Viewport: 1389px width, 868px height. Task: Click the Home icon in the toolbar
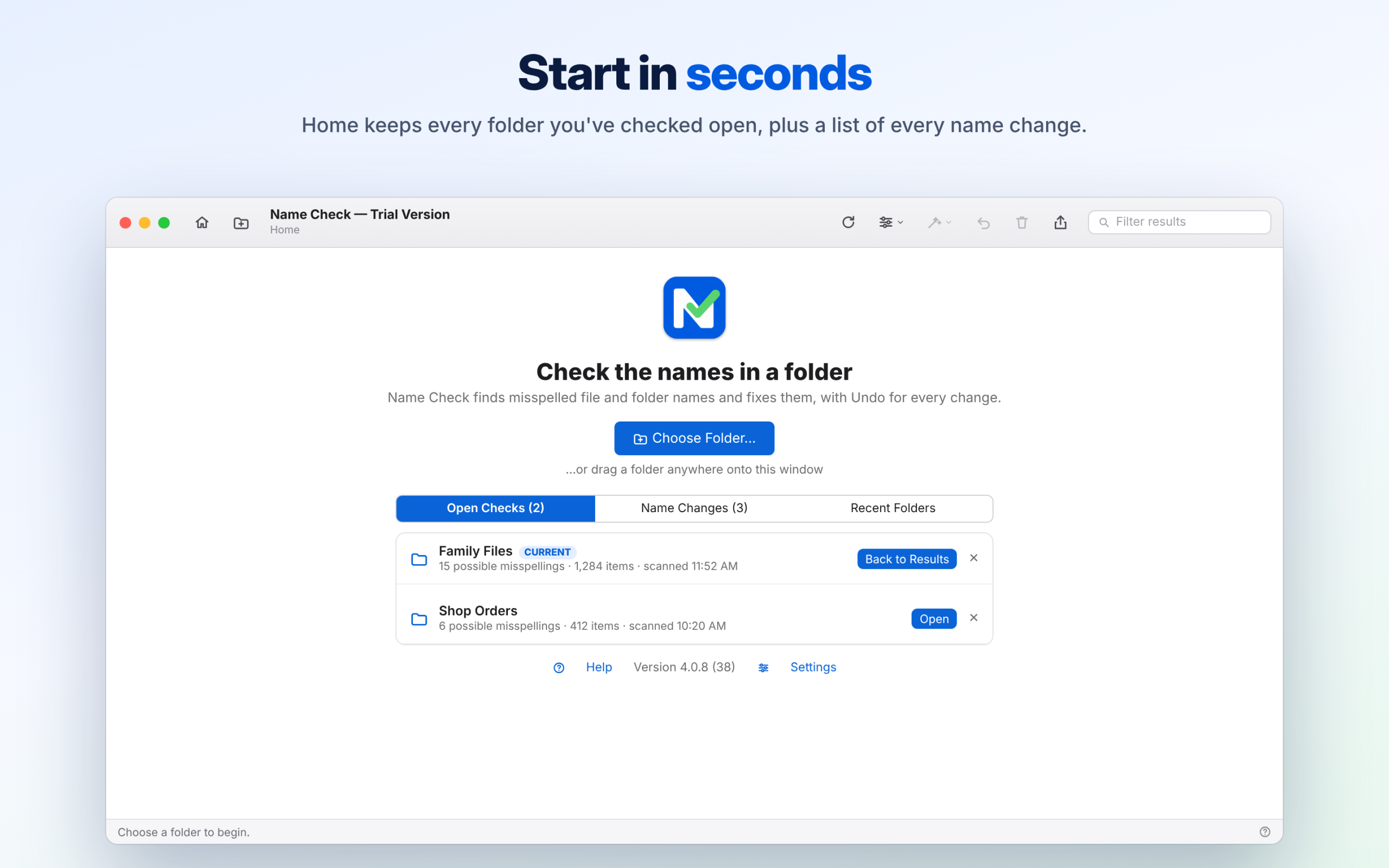tap(202, 222)
